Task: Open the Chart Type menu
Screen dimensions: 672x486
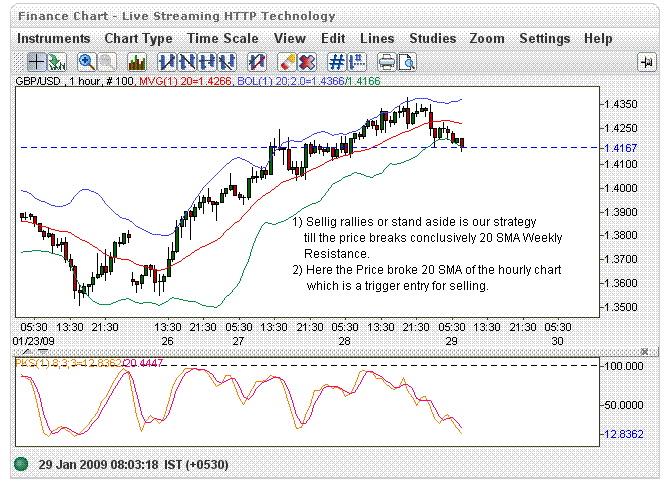Action: tap(138, 39)
